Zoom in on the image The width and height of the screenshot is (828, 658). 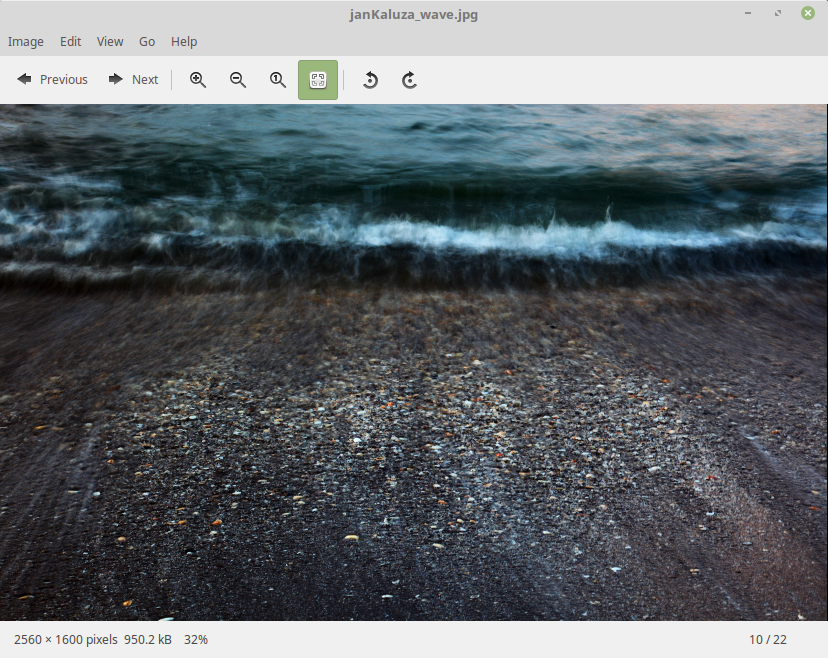[x=198, y=80]
